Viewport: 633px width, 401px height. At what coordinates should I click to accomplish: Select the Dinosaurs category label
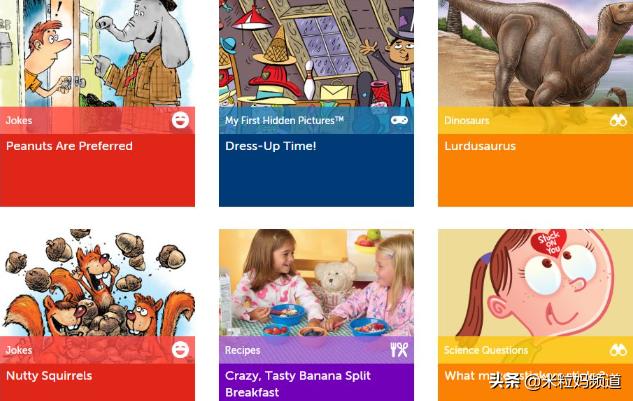coord(467,120)
